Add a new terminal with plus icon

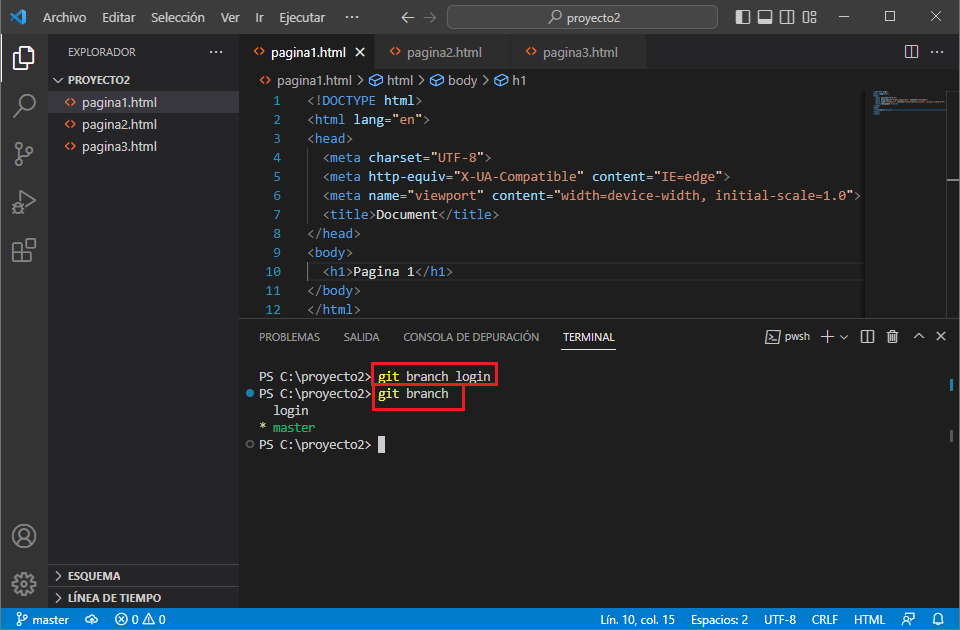click(827, 337)
